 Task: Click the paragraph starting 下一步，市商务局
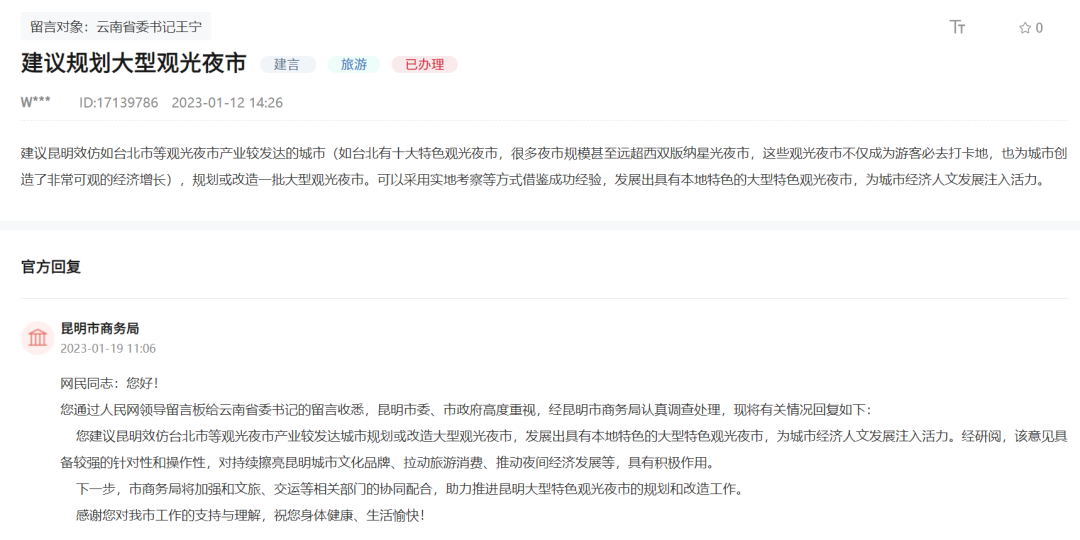[x=409, y=490]
